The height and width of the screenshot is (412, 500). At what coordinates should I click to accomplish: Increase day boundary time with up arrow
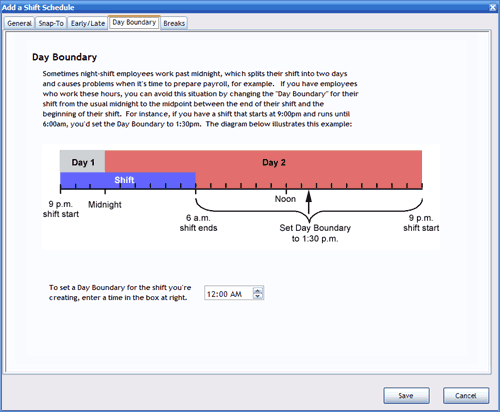point(258,290)
